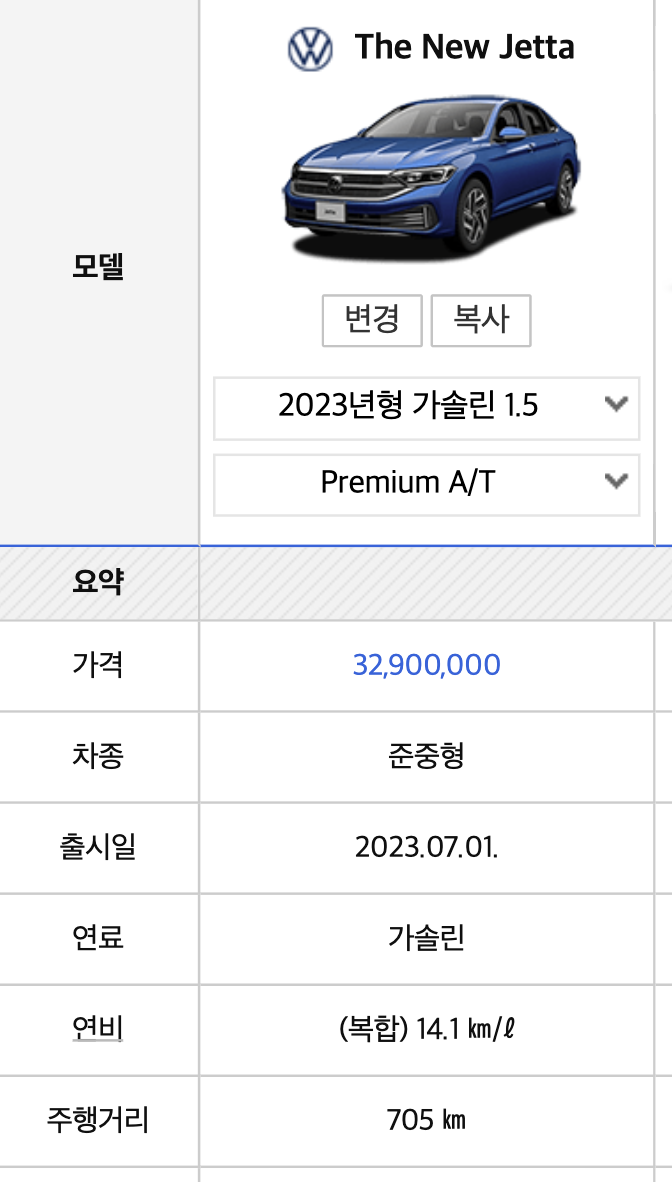Select the 준중형 vehicle class value

[426, 756]
